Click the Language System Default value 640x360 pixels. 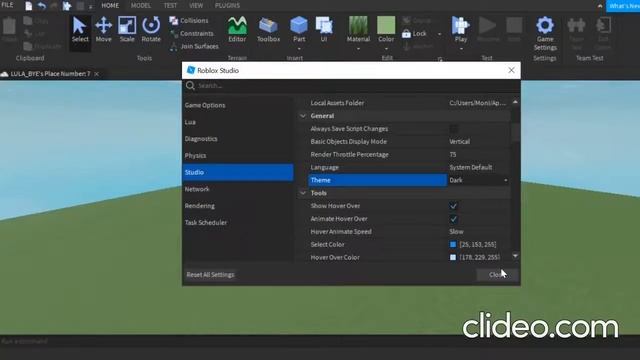click(x=471, y=167)
